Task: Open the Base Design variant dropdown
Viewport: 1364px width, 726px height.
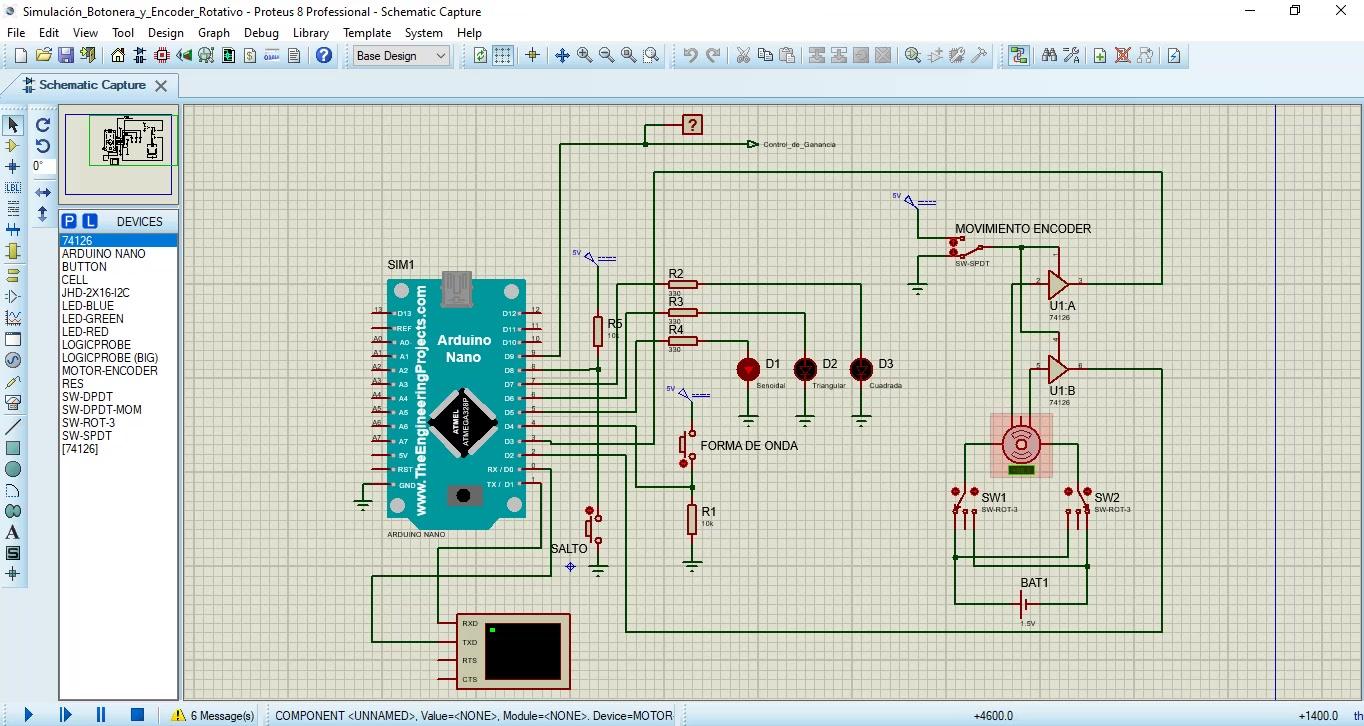Action: coord(402,56)
